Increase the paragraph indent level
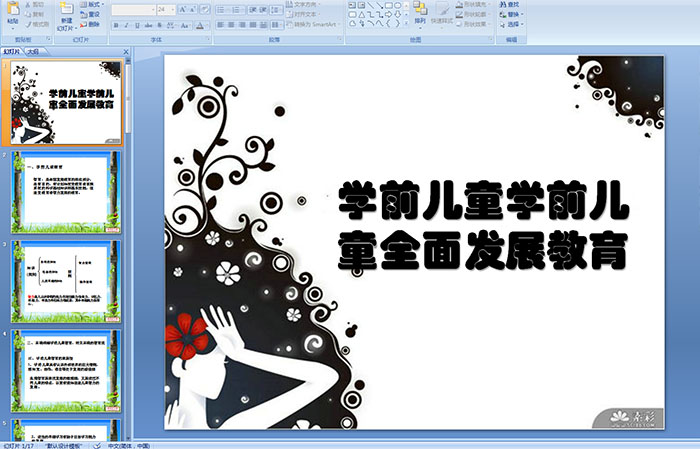The width and height of the screenshot is (700, 449). click(x=263, y=9)
